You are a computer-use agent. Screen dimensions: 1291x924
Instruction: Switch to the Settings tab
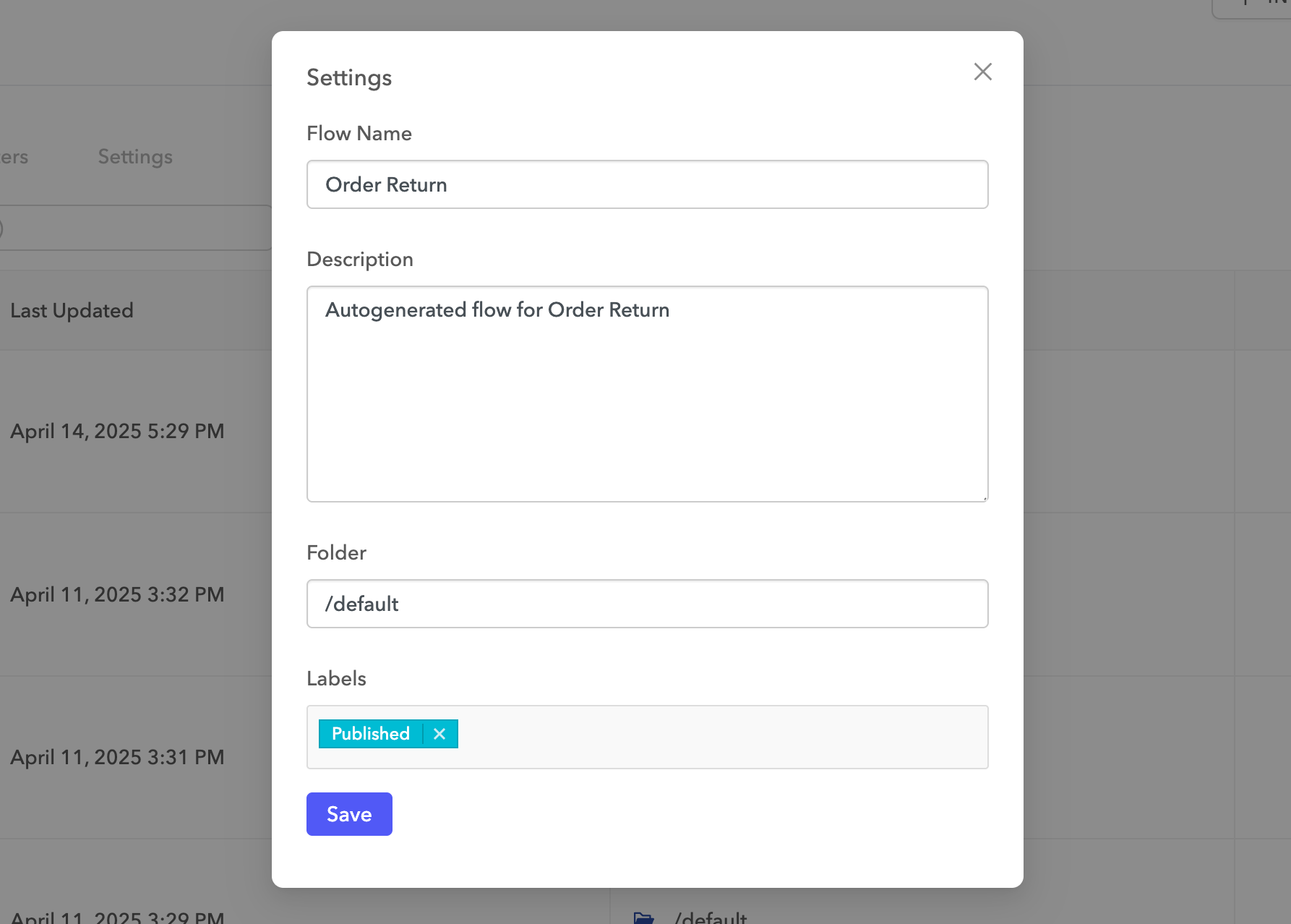[x=134, y=157]
